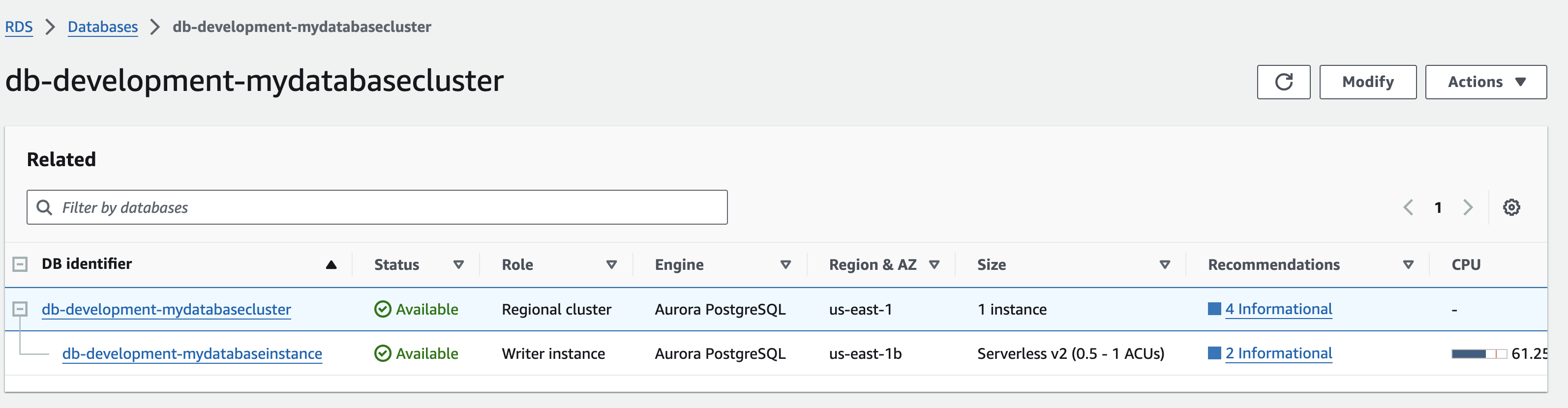This screenshot has height=408, width=1568.
Task: Collapse all rows in header toggle
Action: [20, 264]
